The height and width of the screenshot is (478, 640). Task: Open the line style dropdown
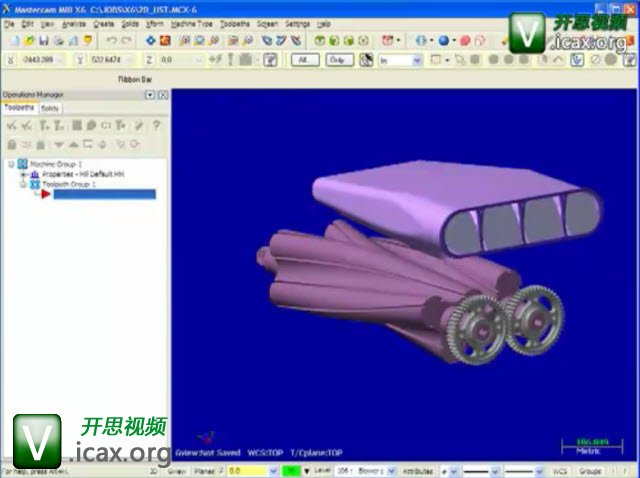tap(496, 471)
